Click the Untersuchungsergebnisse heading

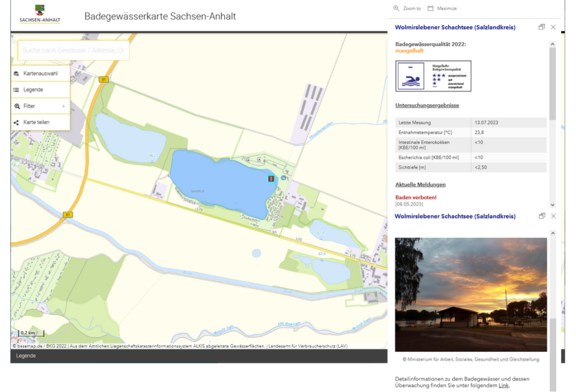[x=427, y=105]
